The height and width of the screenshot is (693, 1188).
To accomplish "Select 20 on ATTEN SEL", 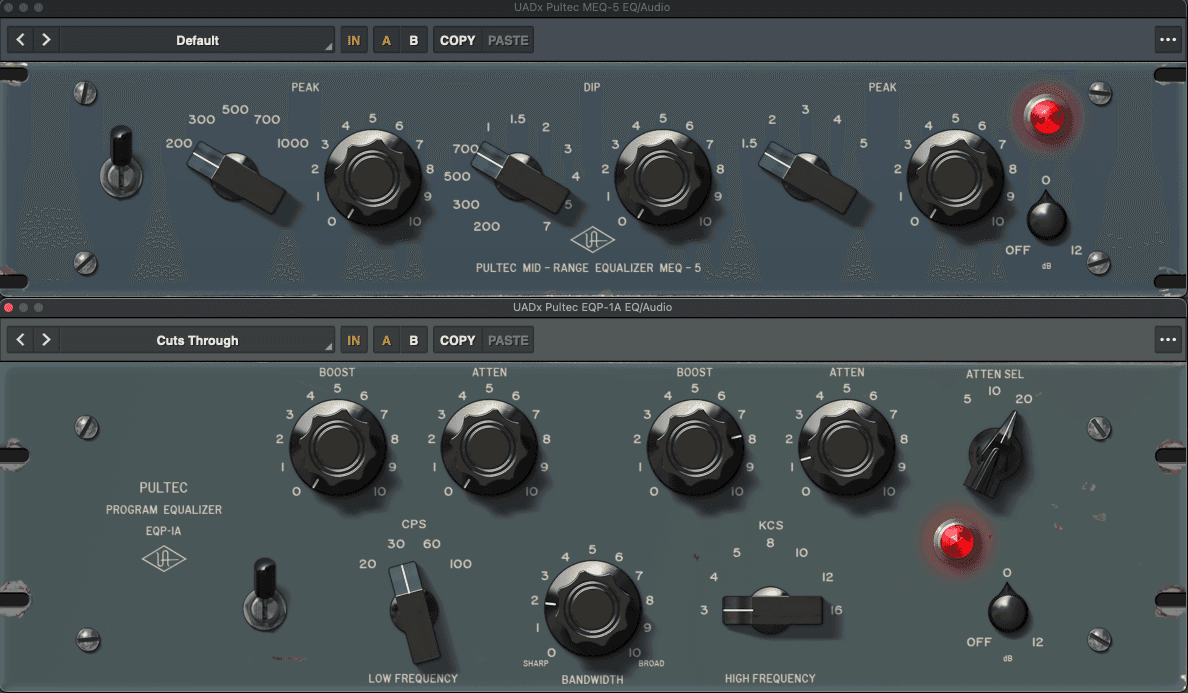I will click(x=1024, y=398).
